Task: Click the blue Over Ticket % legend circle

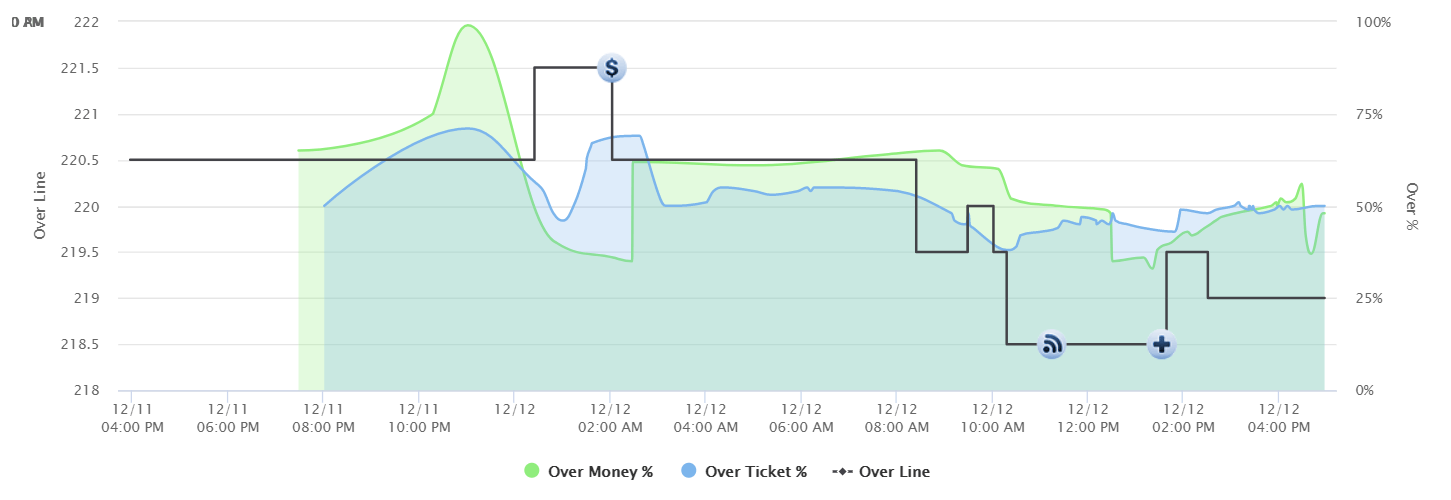Action: point(688,472)
